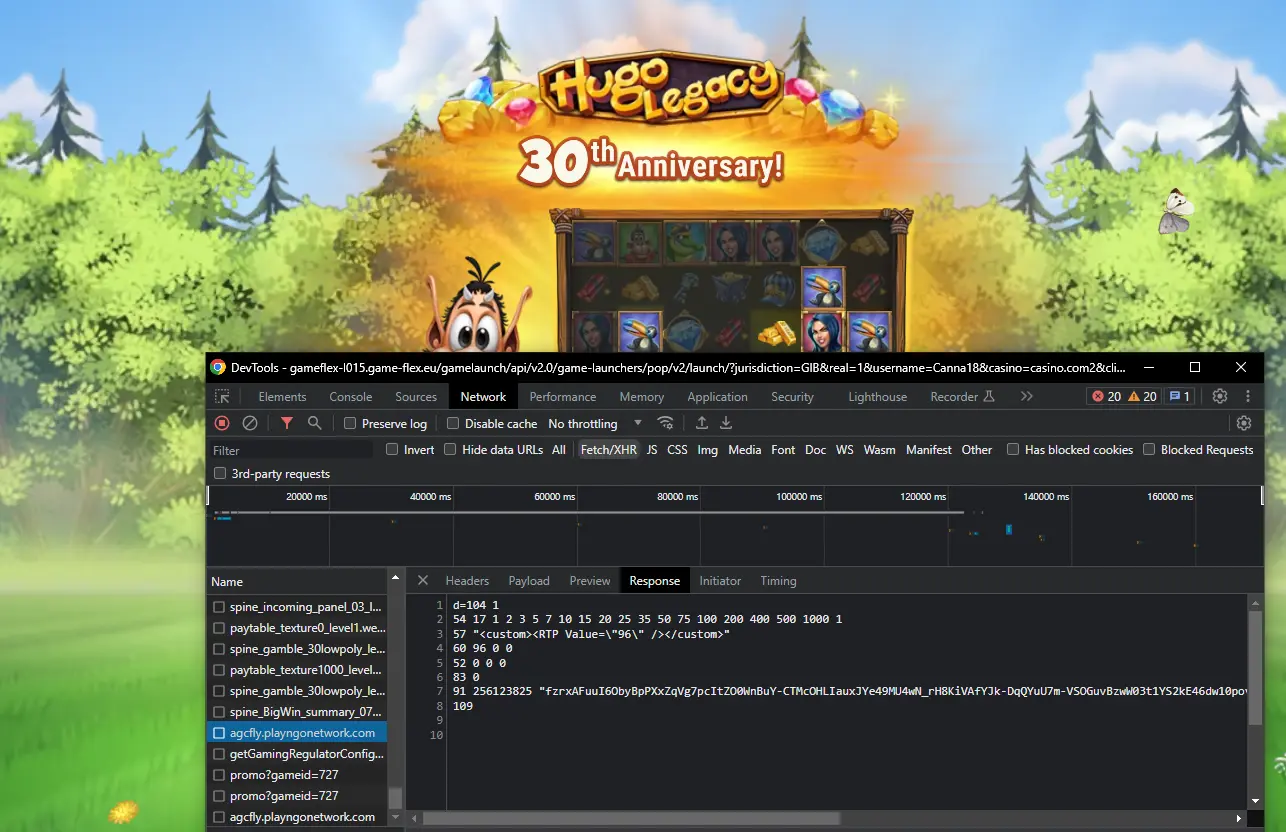Filter requests by Img
Viewport: 1286px width, 832px height.
coord(708,450)
